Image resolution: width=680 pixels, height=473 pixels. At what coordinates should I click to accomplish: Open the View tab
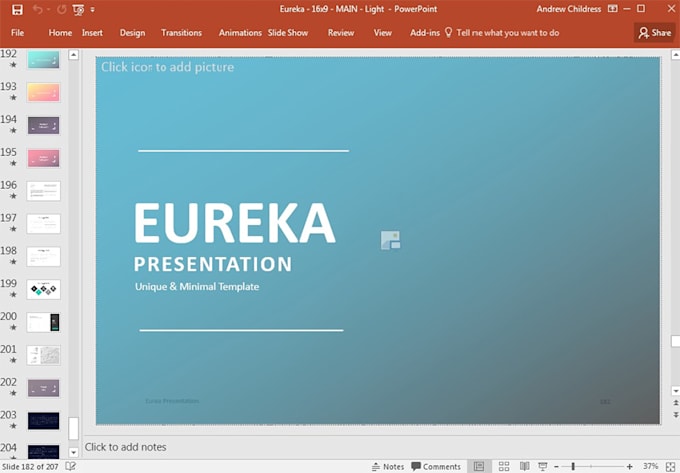(382, 33)
